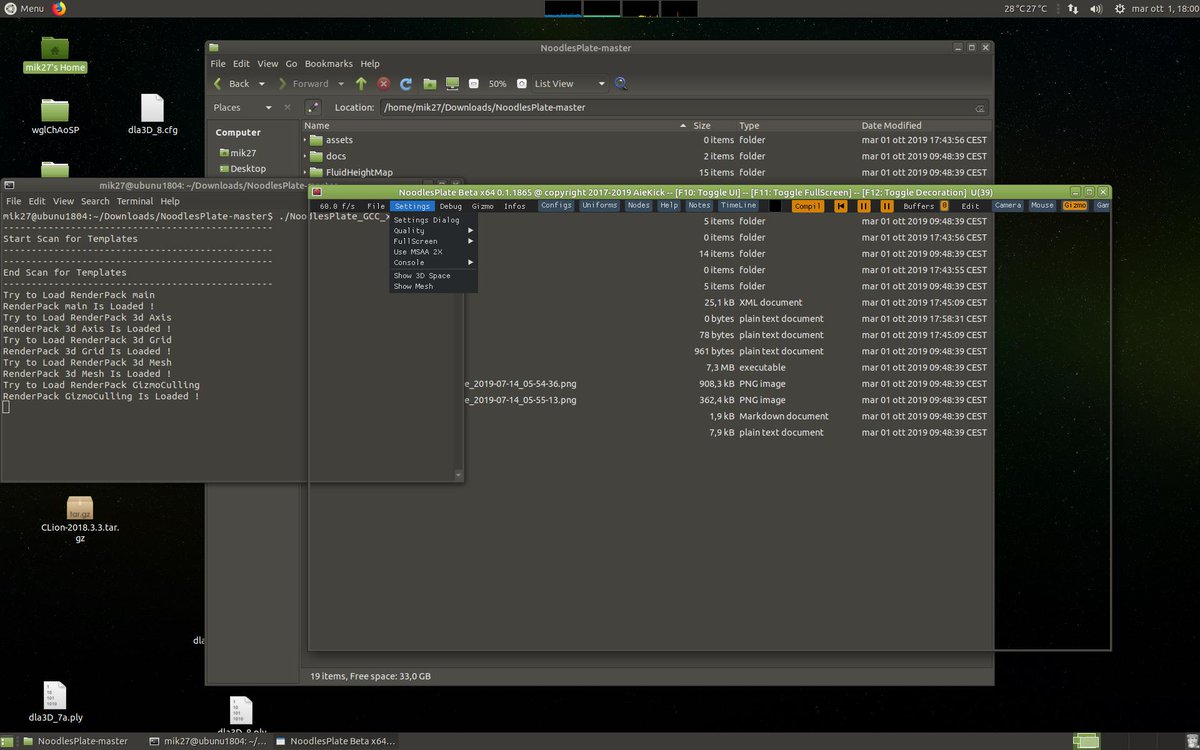Expand the FluidHeightMap folder arrow

pyautogui.click(x=306, y=172)
